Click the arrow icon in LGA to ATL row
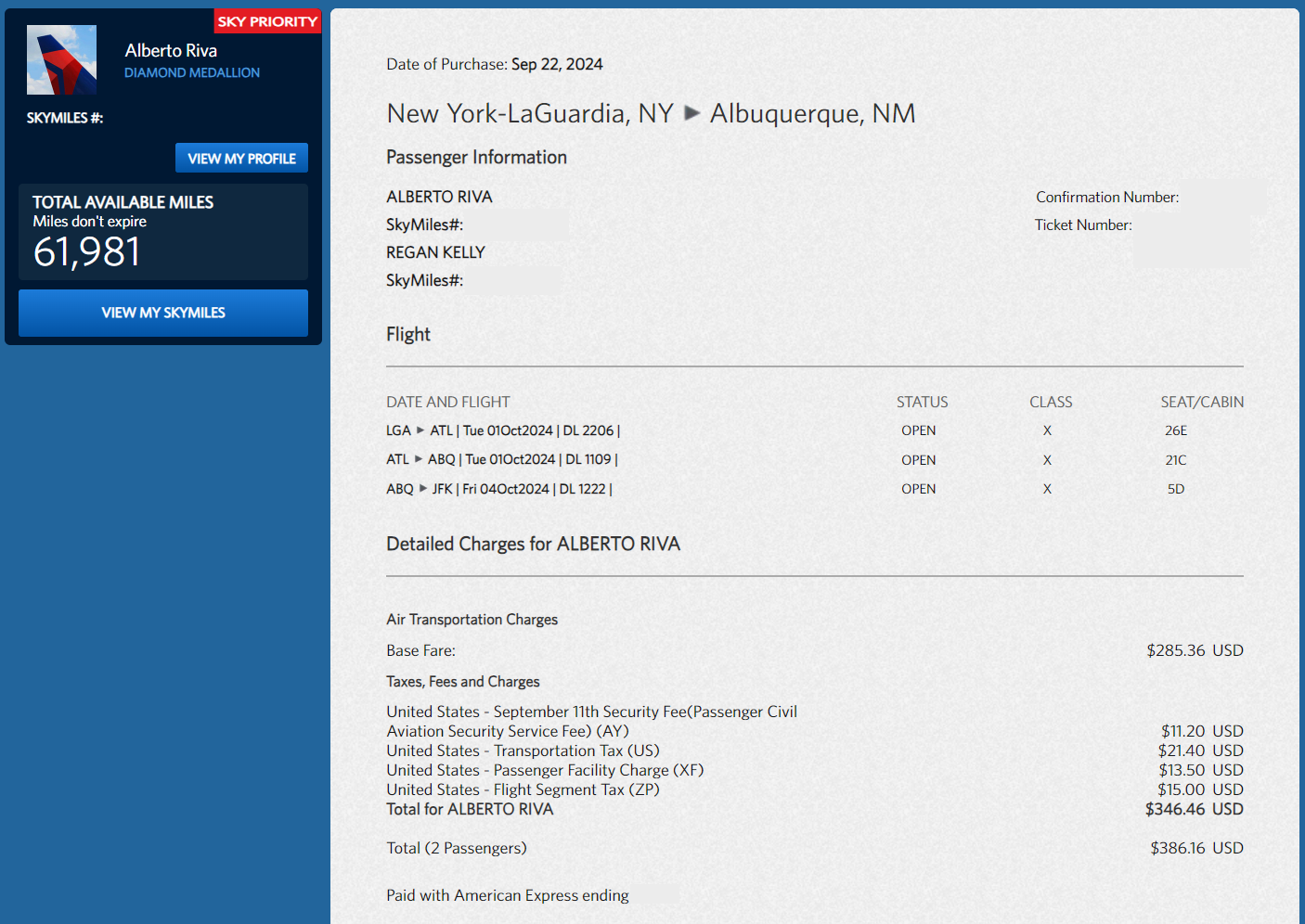The width and height of the screenshot is (1305, 924). (420, 430)
